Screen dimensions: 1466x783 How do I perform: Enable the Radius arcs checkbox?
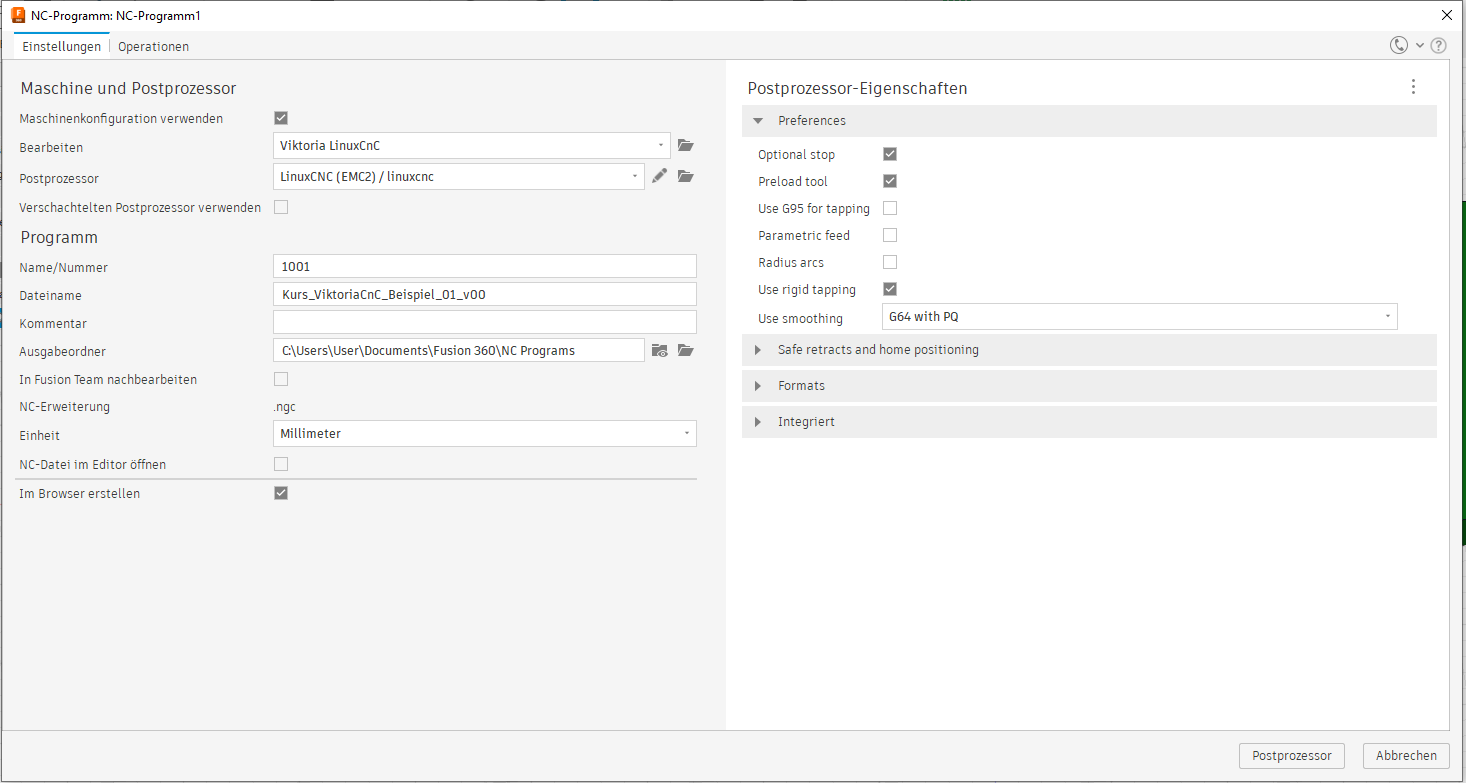(890, 262)
